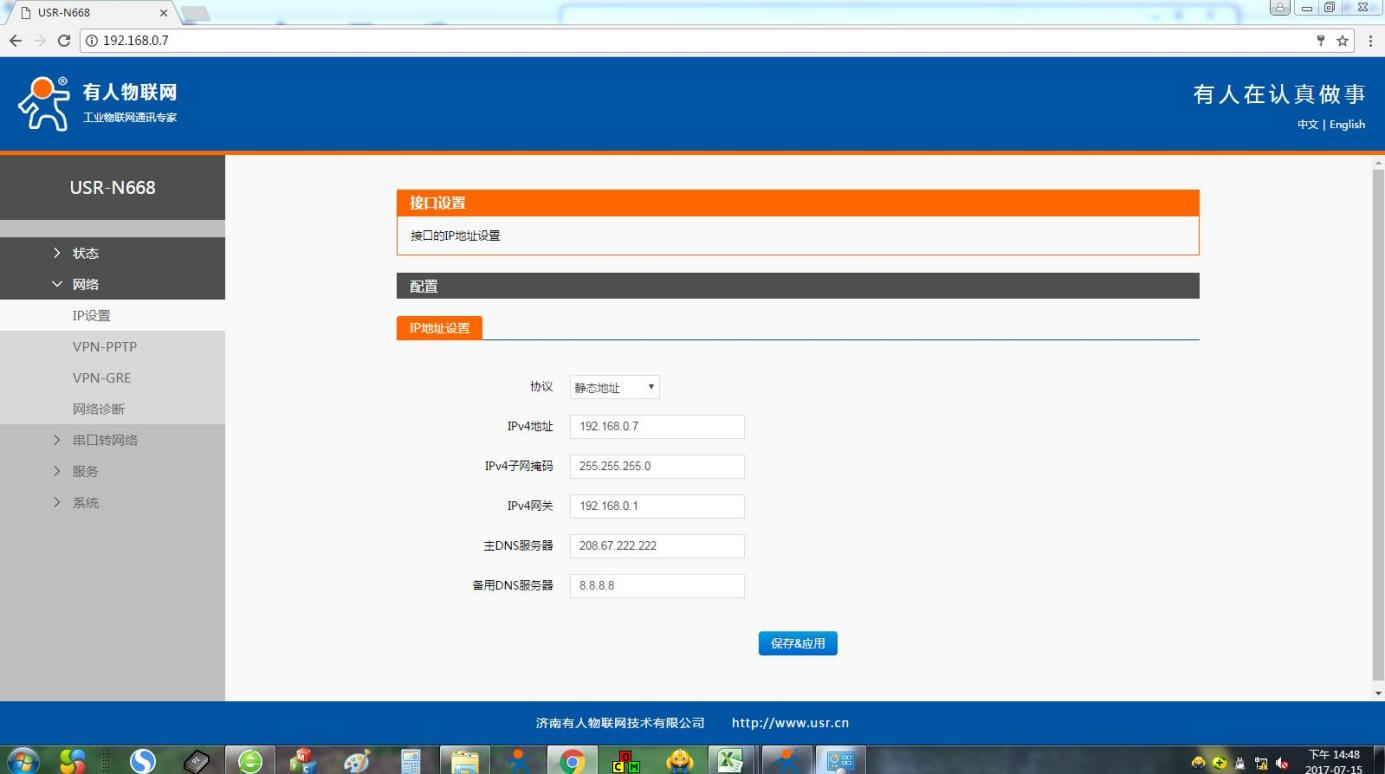This screenshot has height=774, width=1385.
Task: Expand the 串口转网络 sidebar section
Action: click(105, 440)
